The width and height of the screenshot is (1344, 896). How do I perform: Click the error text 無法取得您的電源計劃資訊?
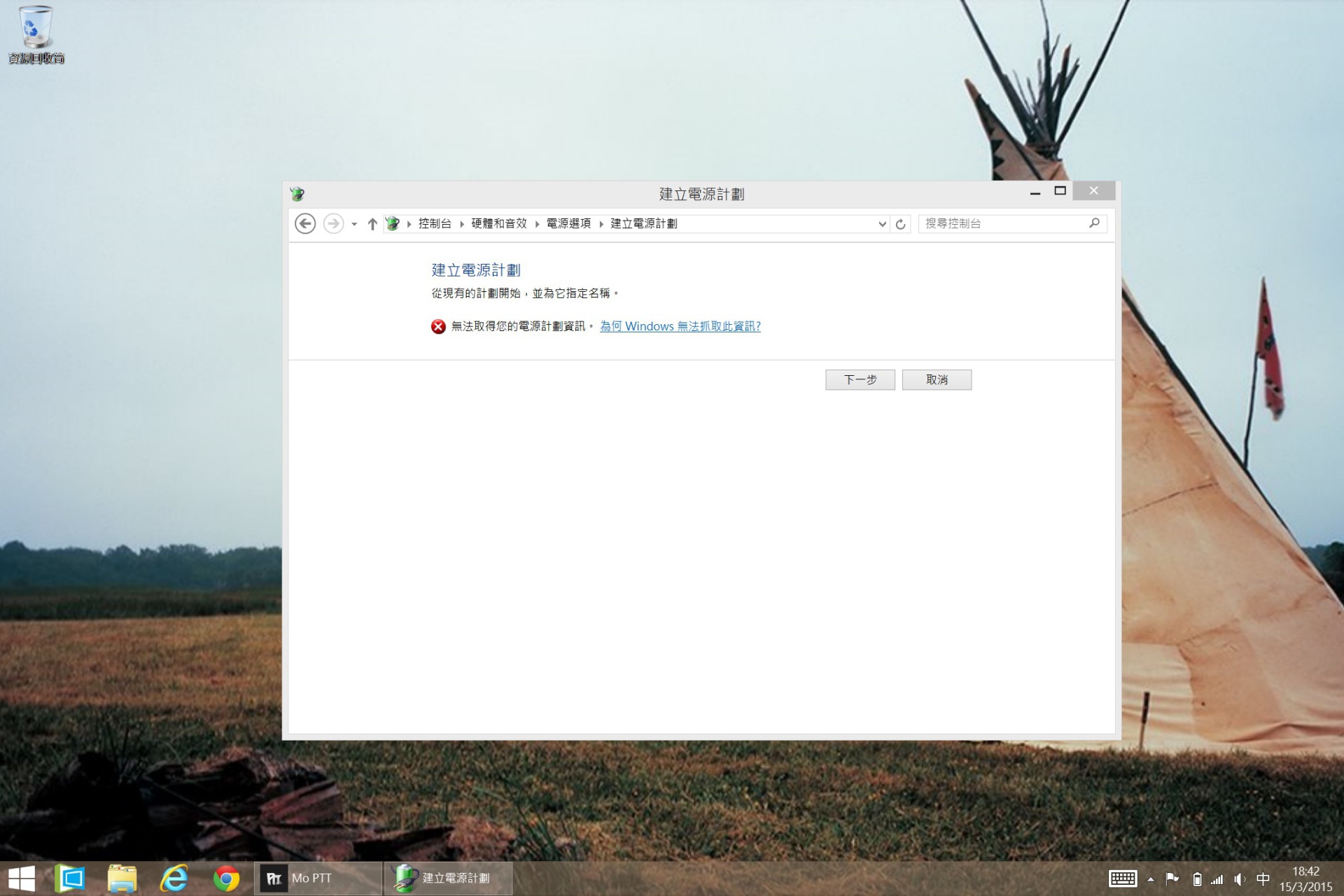pos(521,326)
